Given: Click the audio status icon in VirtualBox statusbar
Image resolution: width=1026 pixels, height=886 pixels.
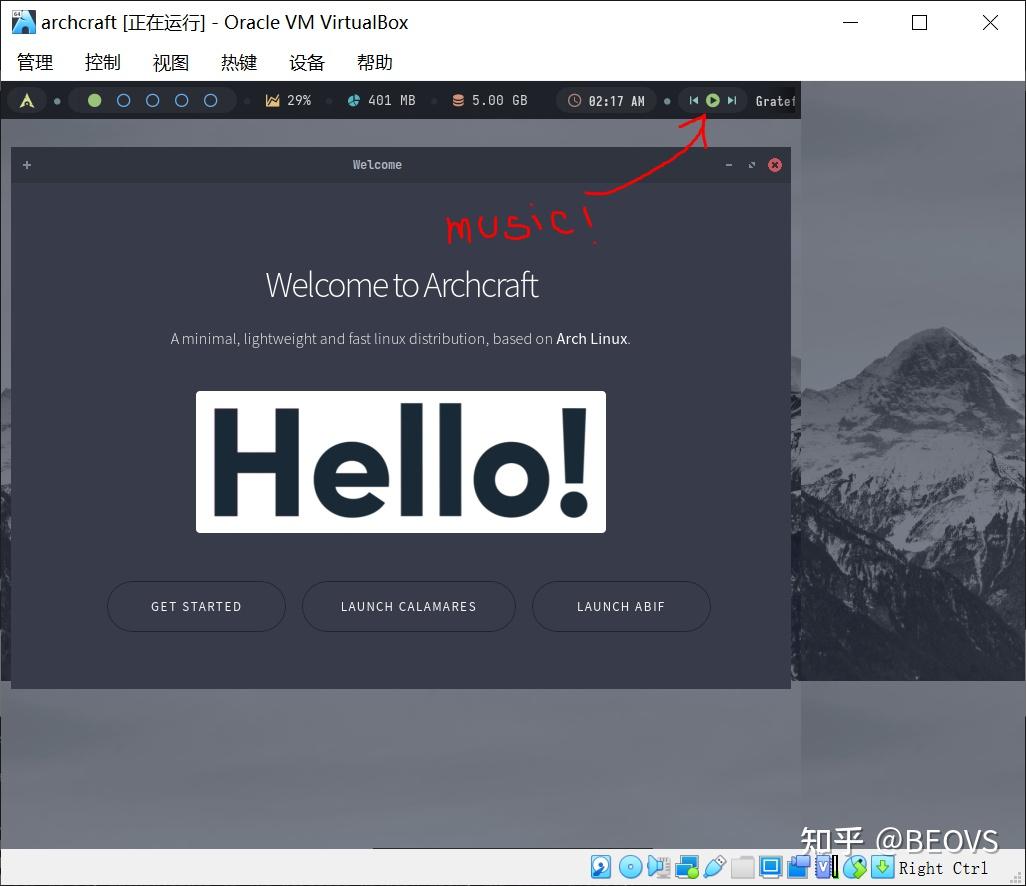Looking at the screenshot, I should coord(658,867).
